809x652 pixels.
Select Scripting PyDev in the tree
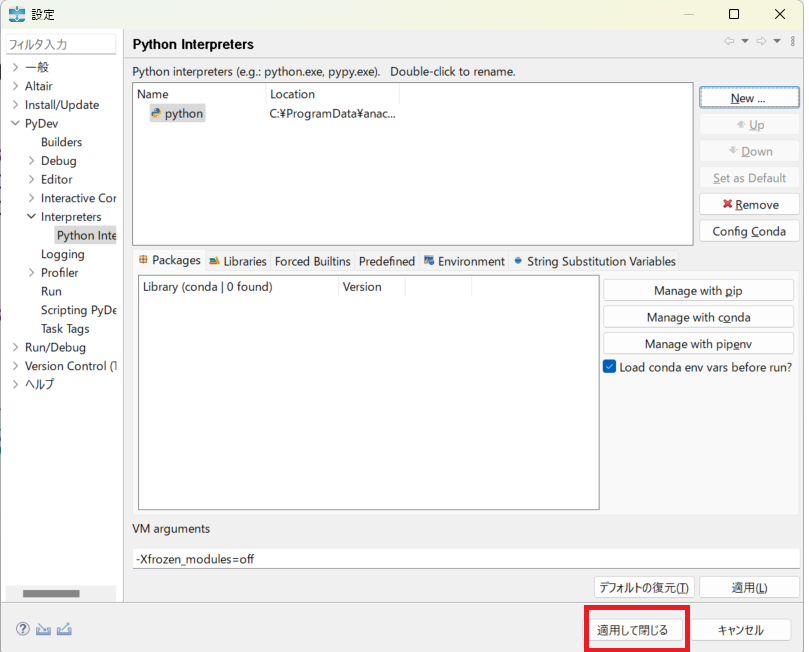tap(78, 310)
